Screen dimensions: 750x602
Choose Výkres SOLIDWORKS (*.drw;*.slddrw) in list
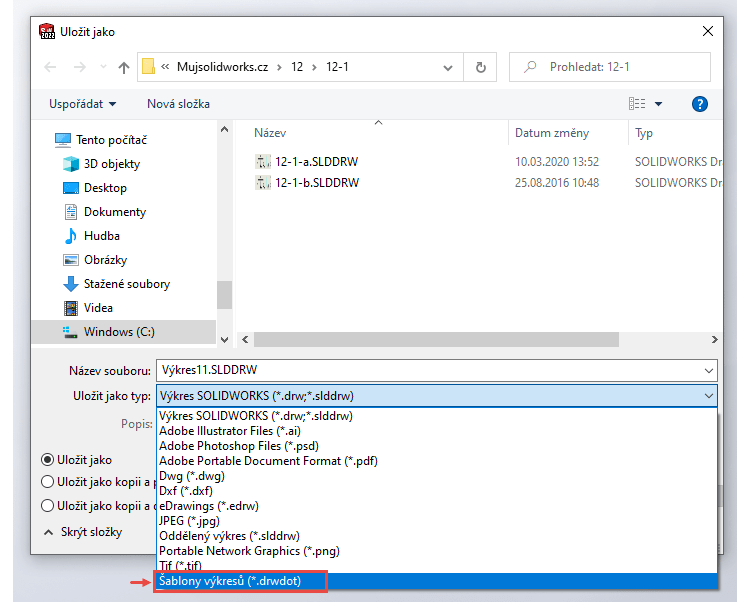tap(437, 416)
